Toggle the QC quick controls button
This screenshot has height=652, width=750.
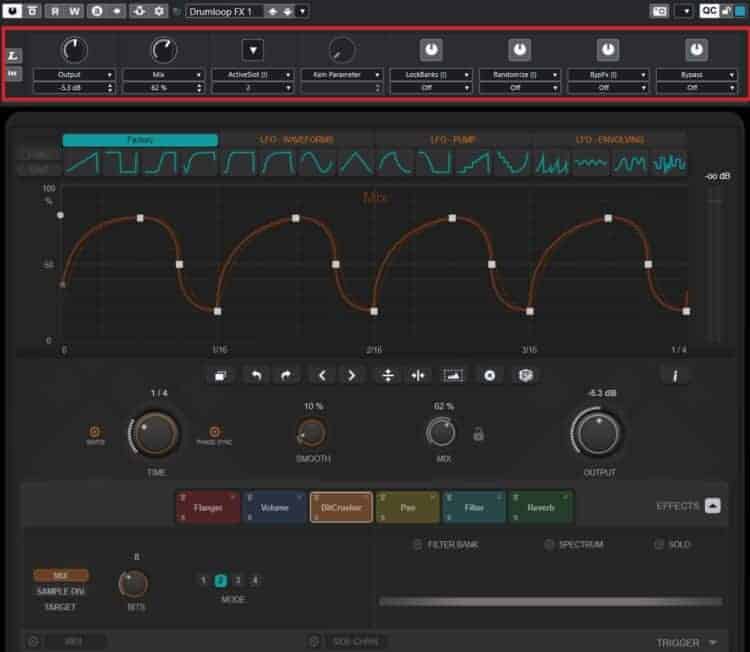coord(709,11)
